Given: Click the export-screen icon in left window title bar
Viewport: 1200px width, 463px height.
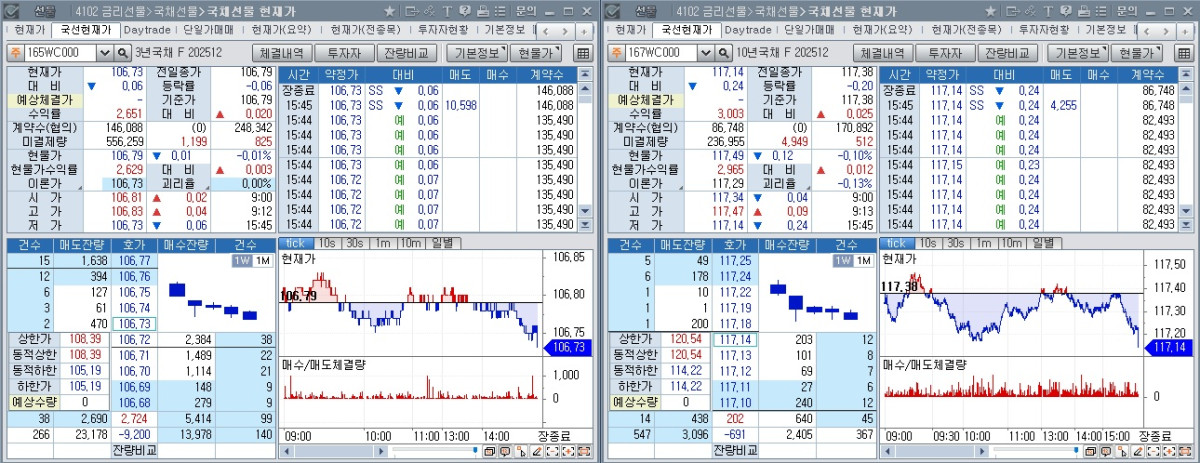Looking at the screenshot, I should point(412,10).
